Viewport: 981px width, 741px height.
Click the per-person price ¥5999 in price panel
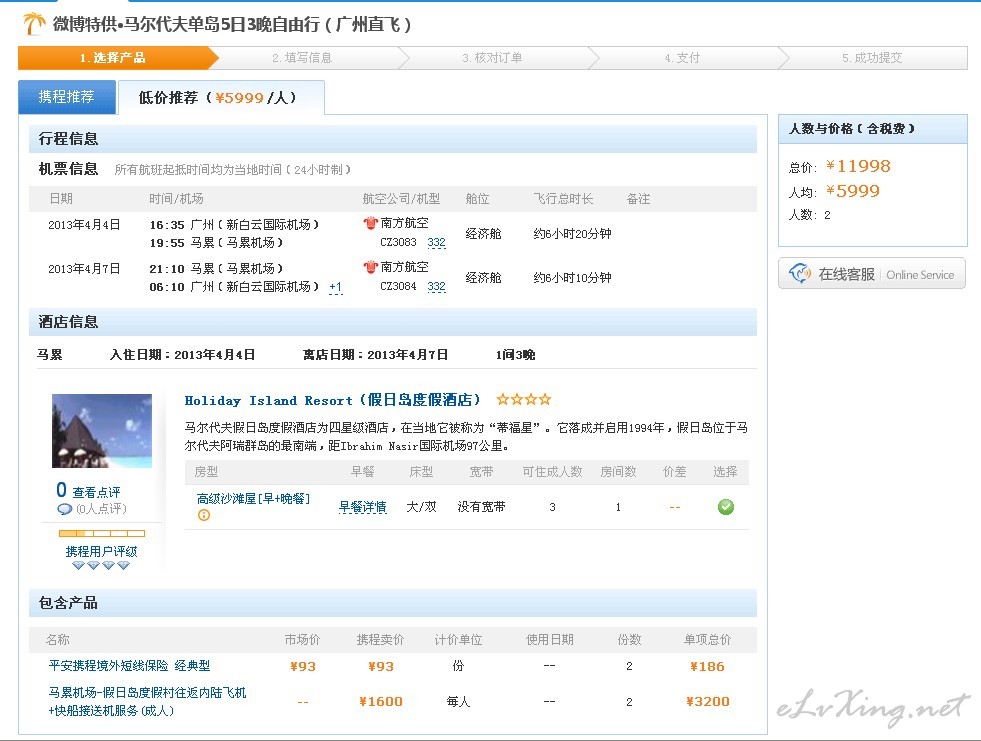coord(852,191)
